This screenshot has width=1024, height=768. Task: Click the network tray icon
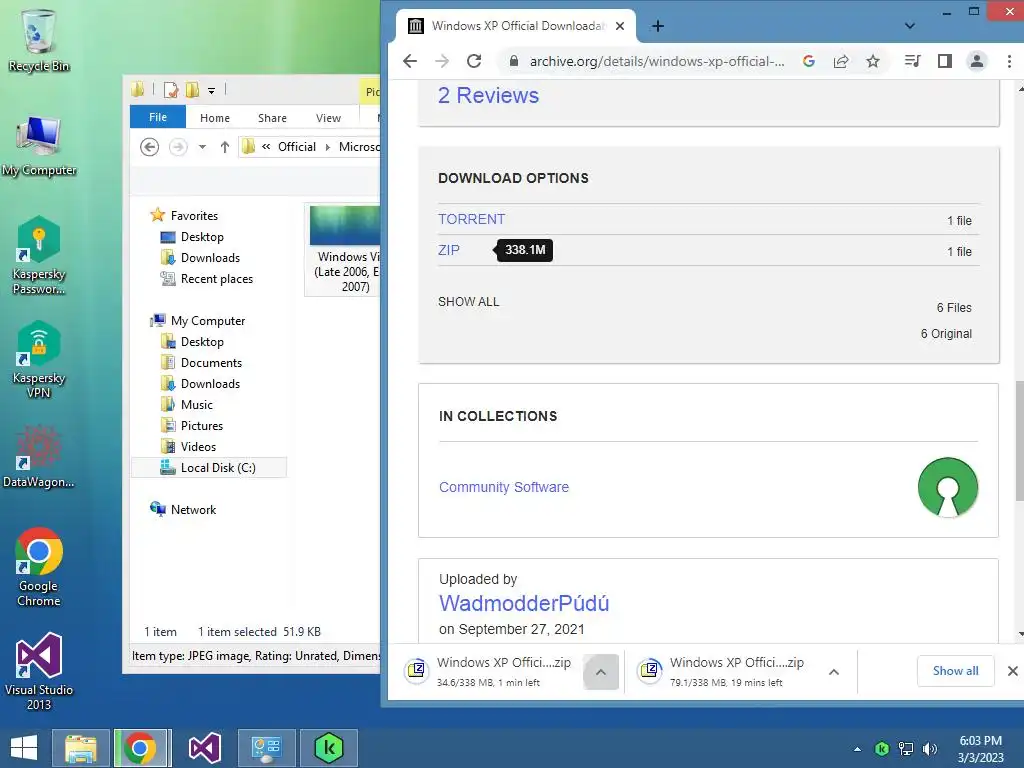906,749
